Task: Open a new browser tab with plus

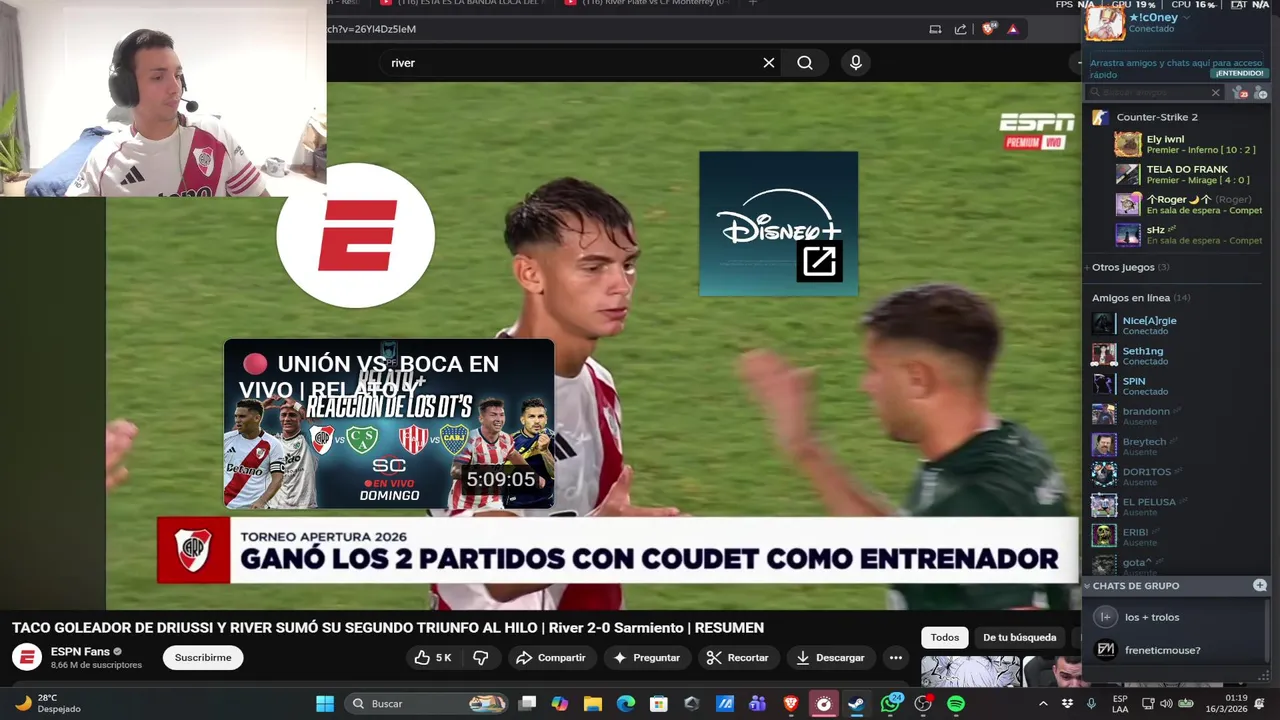Action: (x=753, y=3)
